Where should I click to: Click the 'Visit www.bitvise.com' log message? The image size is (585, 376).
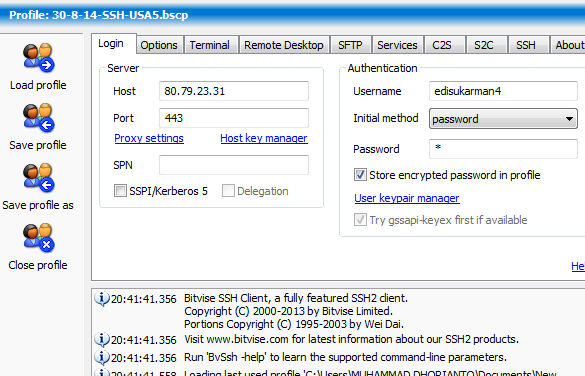351,339
